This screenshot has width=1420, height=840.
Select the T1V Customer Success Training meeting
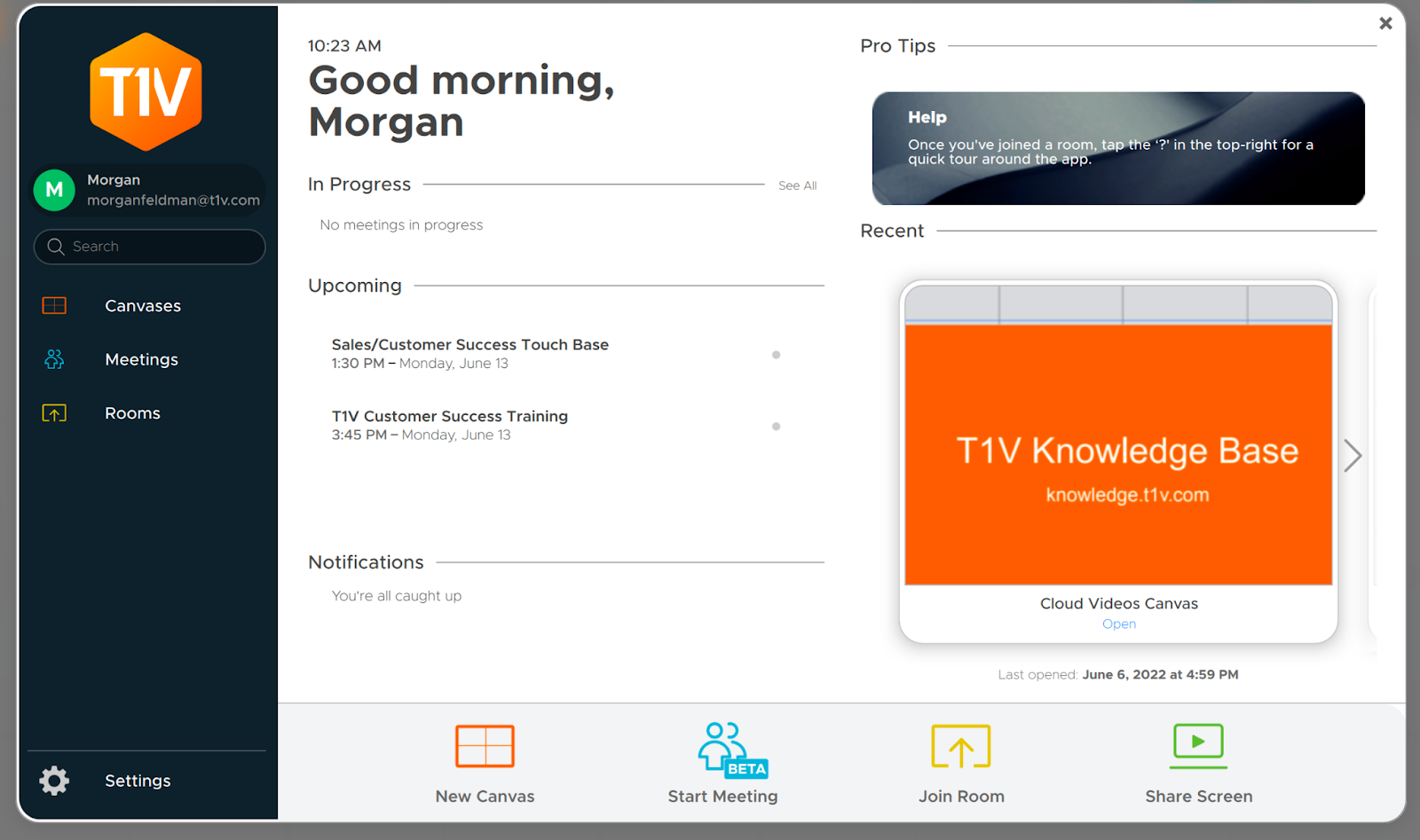[450, 417]
